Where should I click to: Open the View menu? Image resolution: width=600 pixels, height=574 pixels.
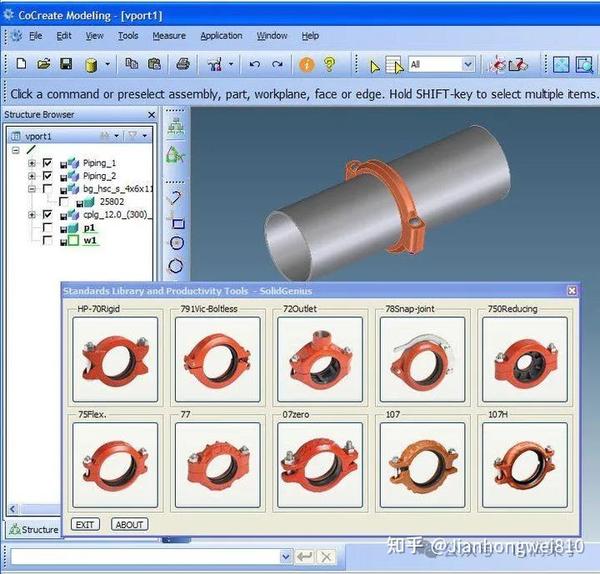[x=95, y=36]
